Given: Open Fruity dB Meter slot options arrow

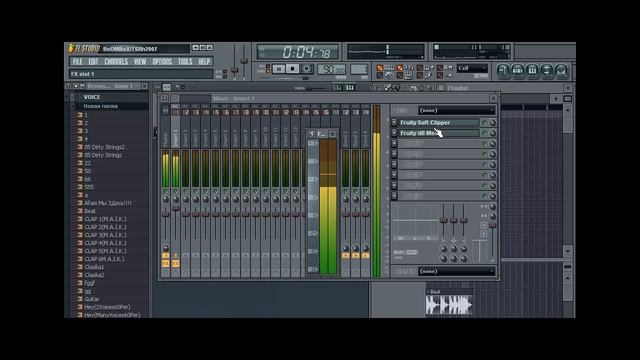Looking at the screenshot, I should (x=394, y=133).
